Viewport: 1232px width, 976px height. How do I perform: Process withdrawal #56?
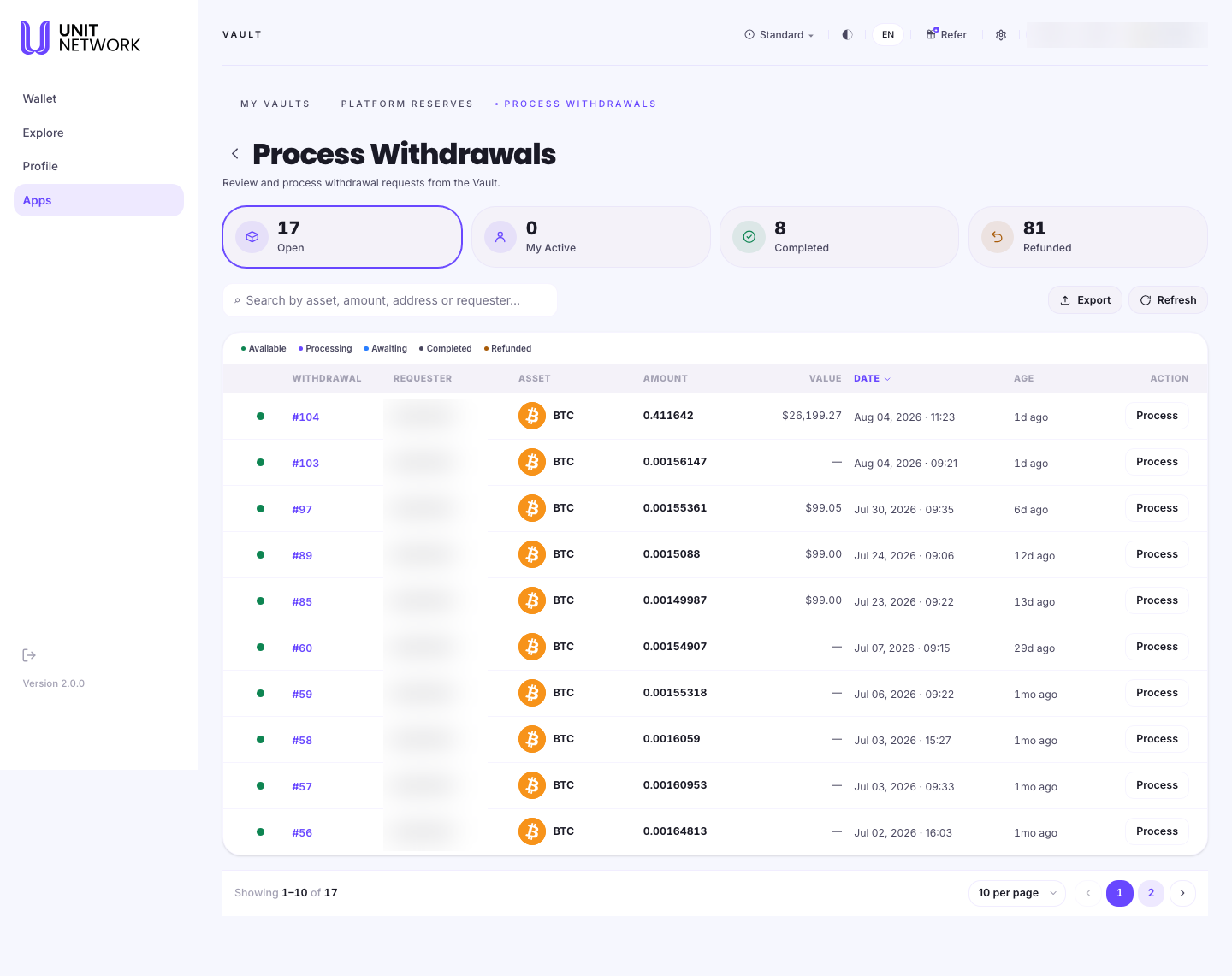(x=1157, y=831)
